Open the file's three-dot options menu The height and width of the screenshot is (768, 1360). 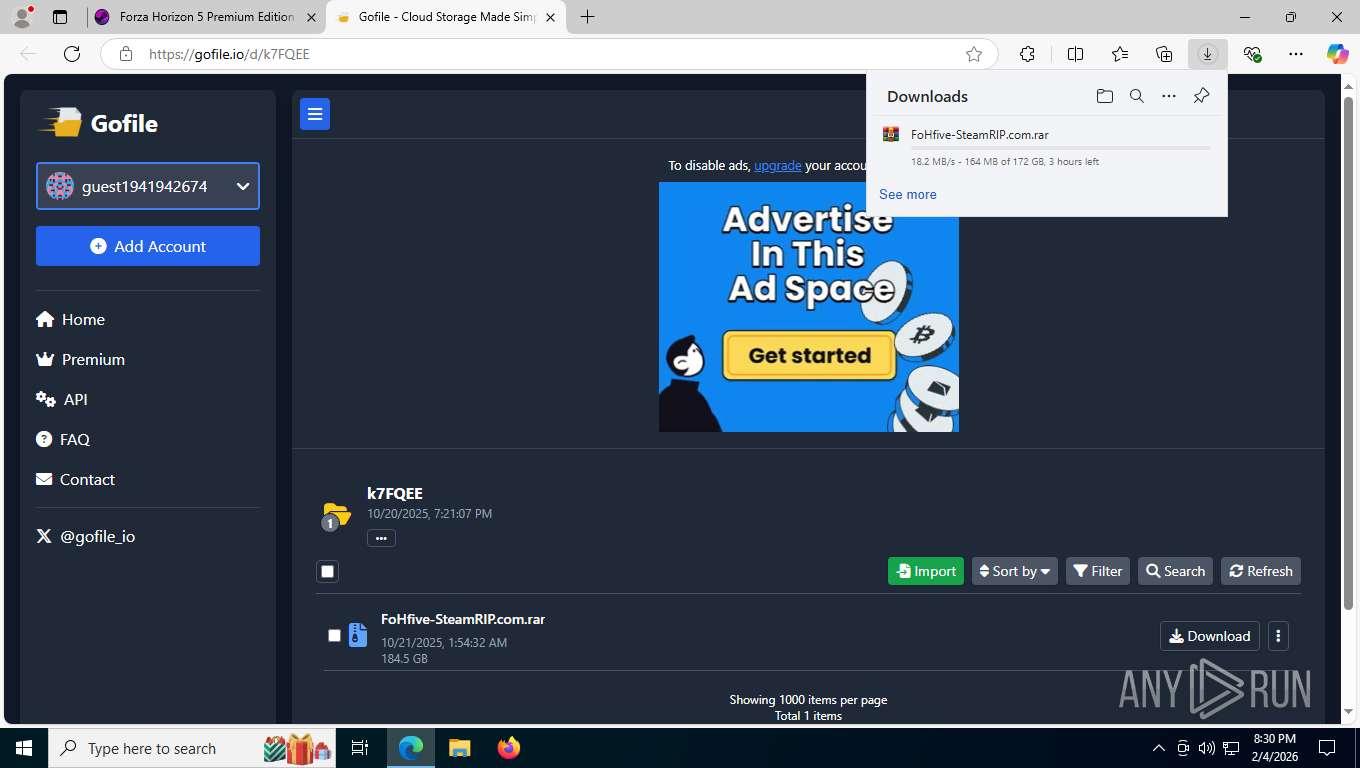pos(1278,636)
